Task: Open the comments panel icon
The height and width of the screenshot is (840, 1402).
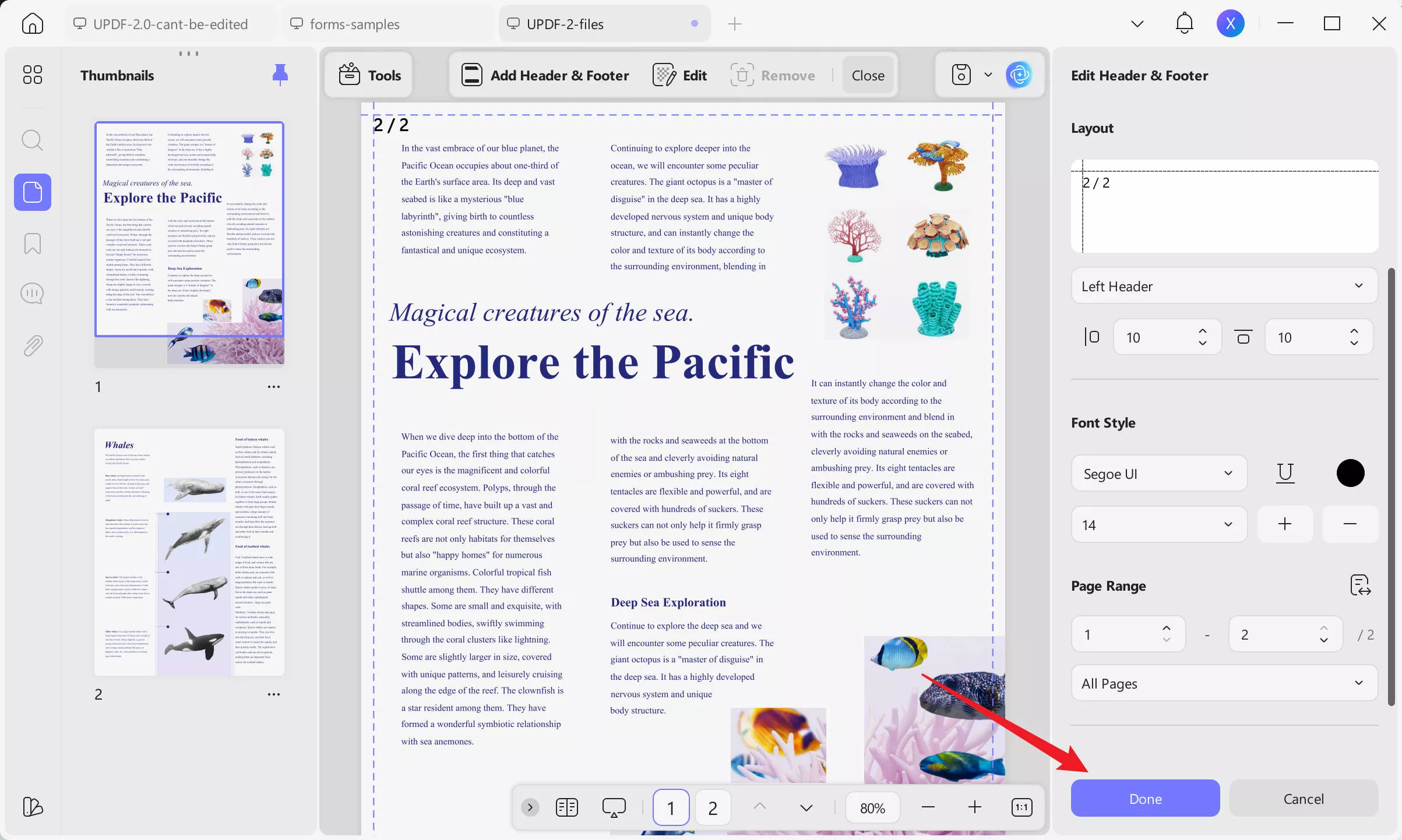Action: 32,294
